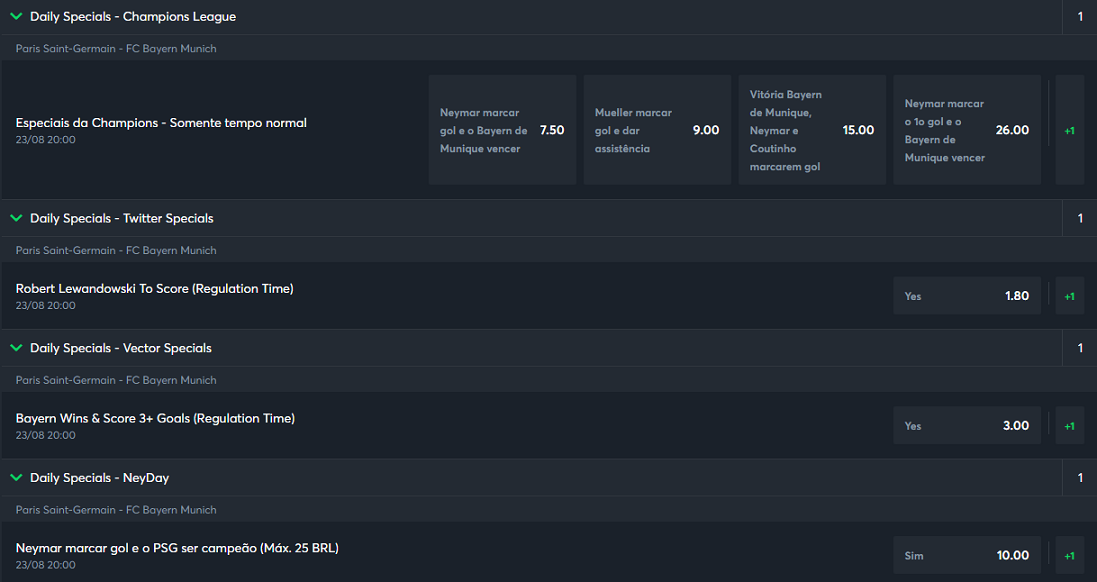The width and height of the screenshot is (1097, 582).
Task: Collapse Daily Specials - Champions League section
Action: [16, 16]
